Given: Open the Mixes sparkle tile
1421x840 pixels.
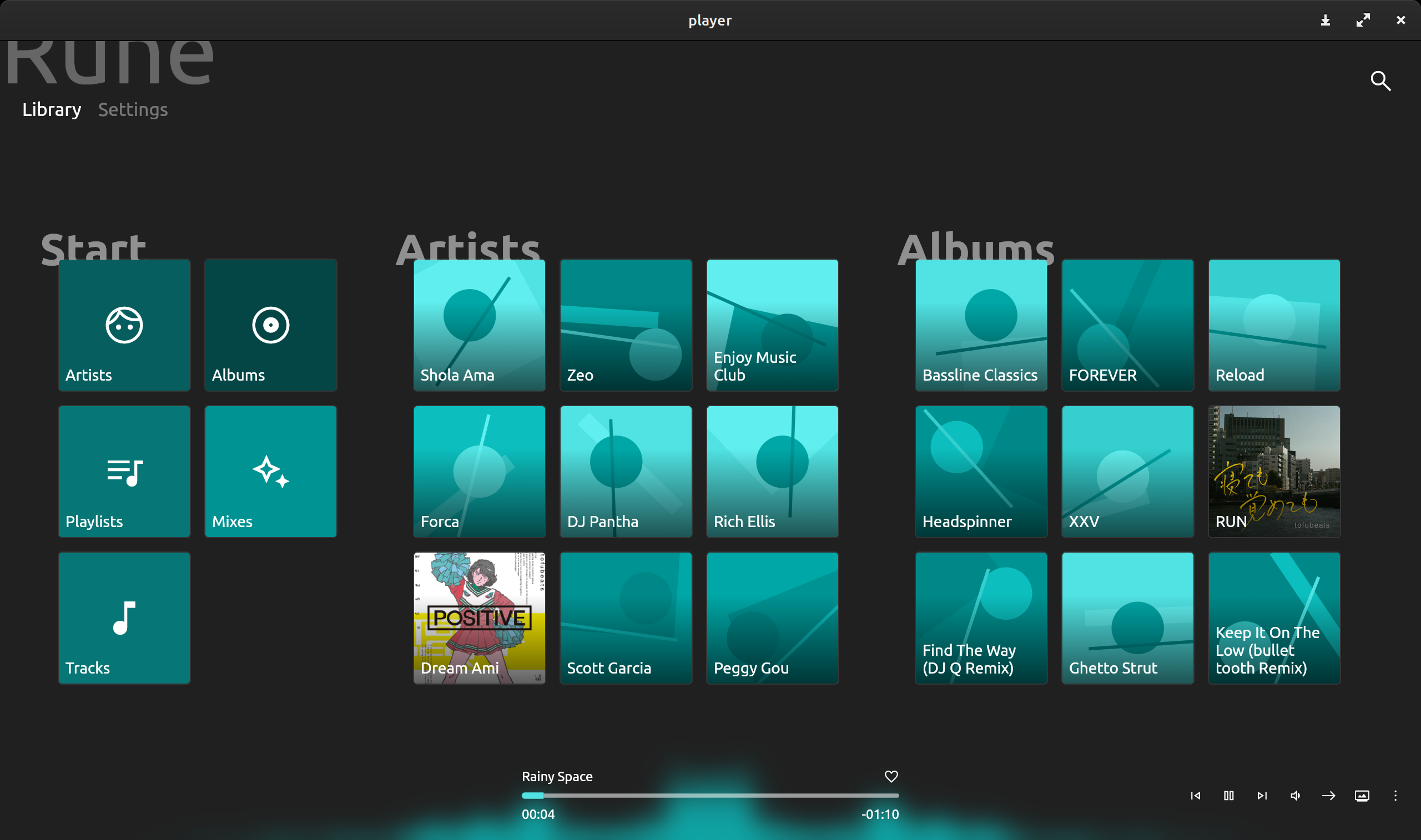Looking at the screenshot, I should (271, 472).
